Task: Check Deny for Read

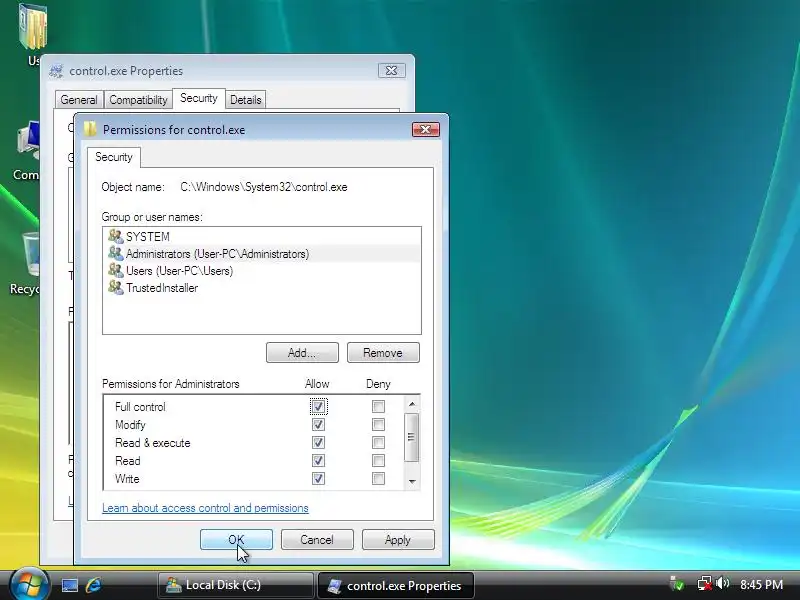Action: point(378,461)
